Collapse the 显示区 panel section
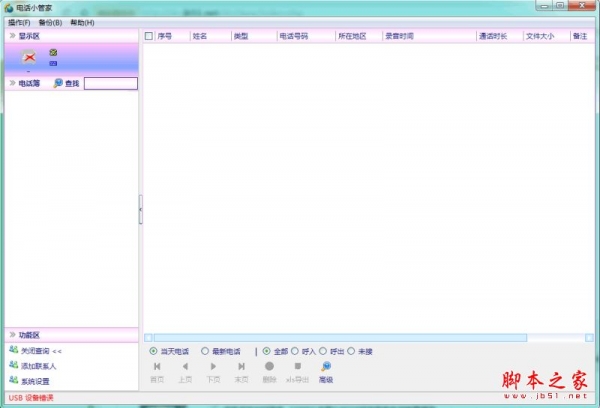 [x=11, y=35]
